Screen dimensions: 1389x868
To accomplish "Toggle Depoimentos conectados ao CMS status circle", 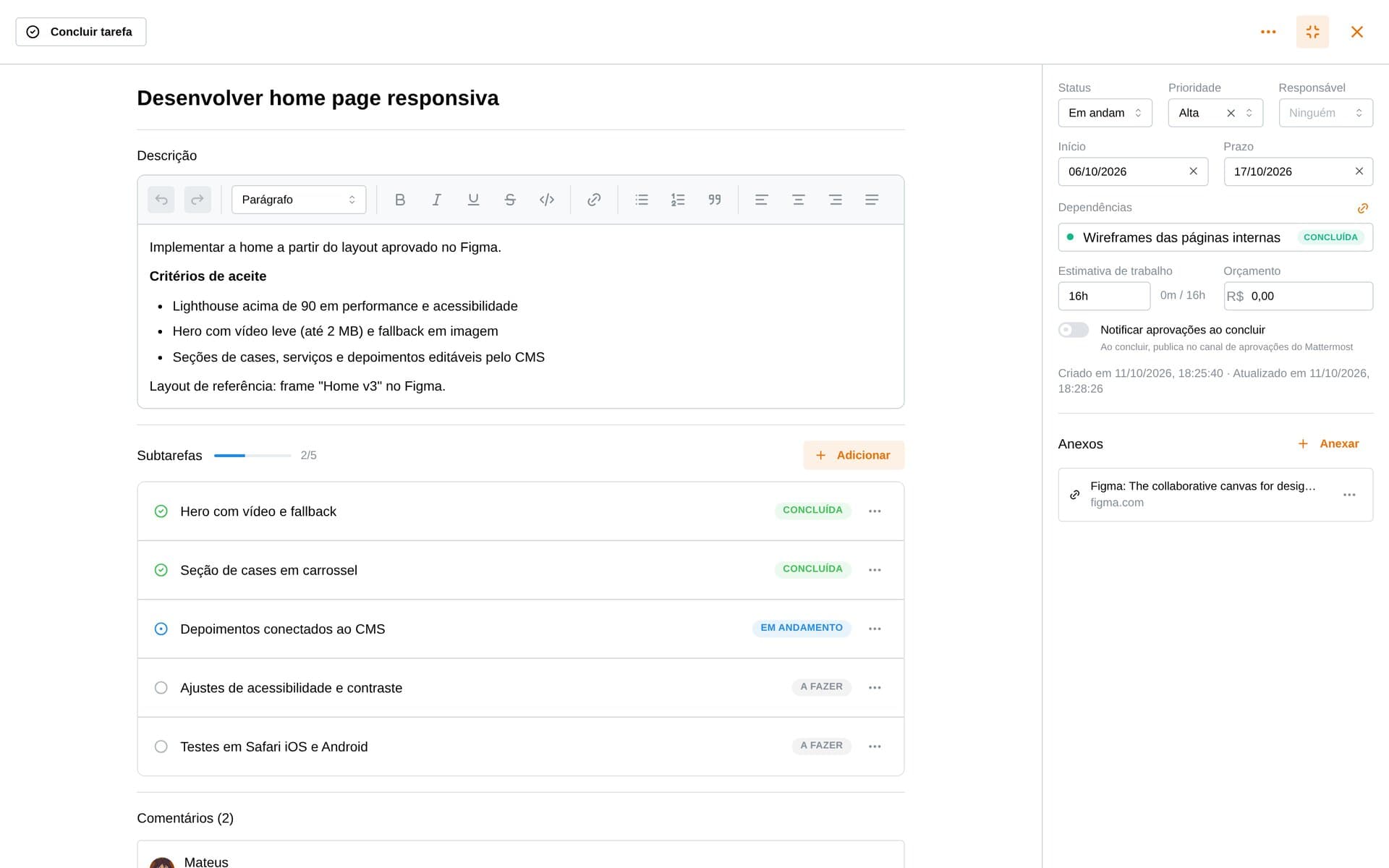I will (x=161, y=629).
